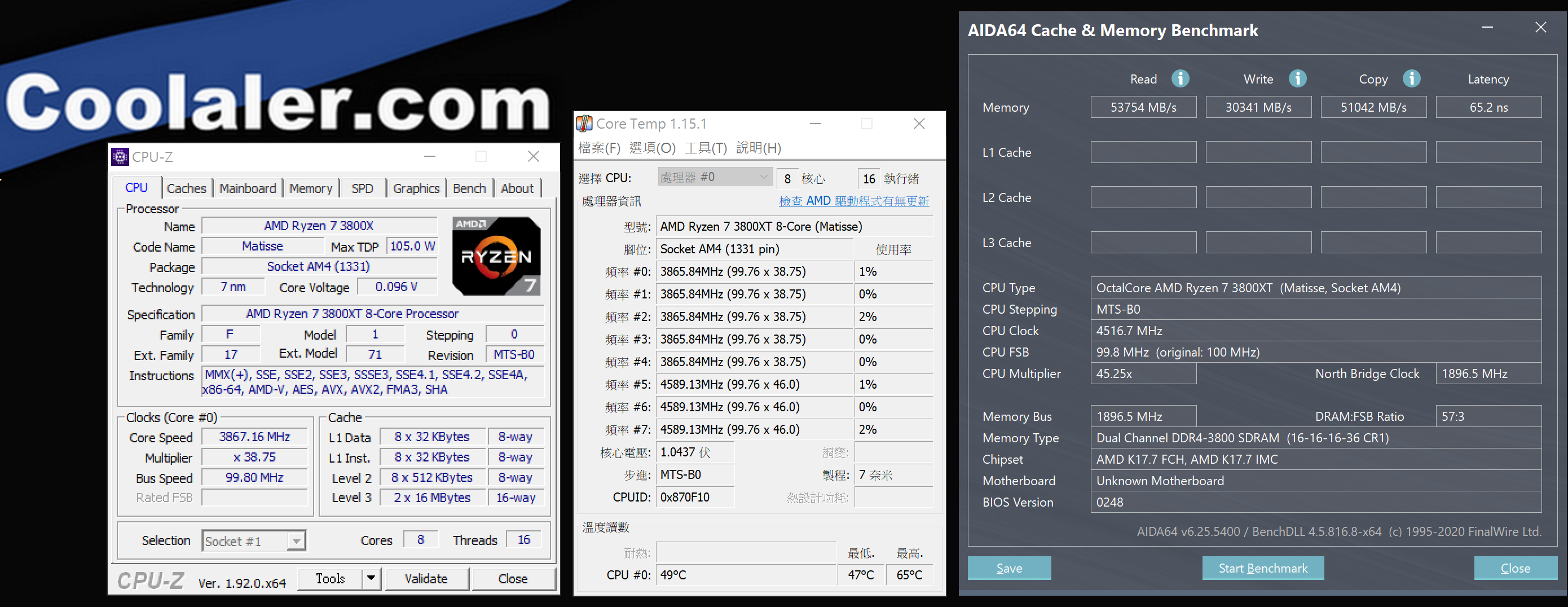Click the Close button in AIDA64
1568x607 pixels.
[x=1515, y=568]
